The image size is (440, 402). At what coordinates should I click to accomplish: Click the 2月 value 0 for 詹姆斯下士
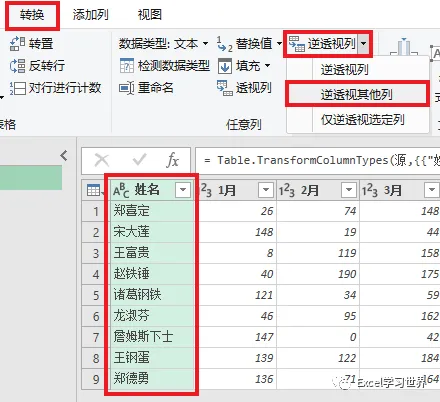click(353, 337)
